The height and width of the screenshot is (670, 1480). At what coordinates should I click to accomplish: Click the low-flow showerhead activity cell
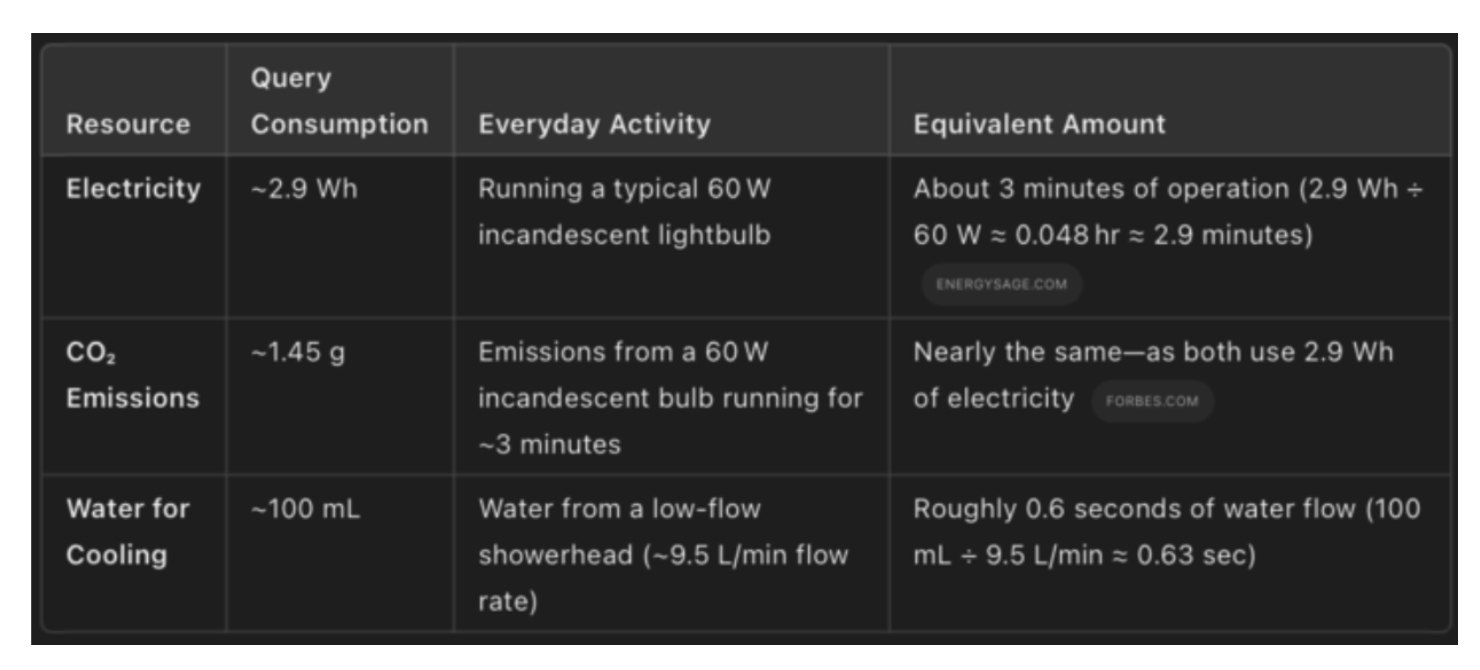663,557
